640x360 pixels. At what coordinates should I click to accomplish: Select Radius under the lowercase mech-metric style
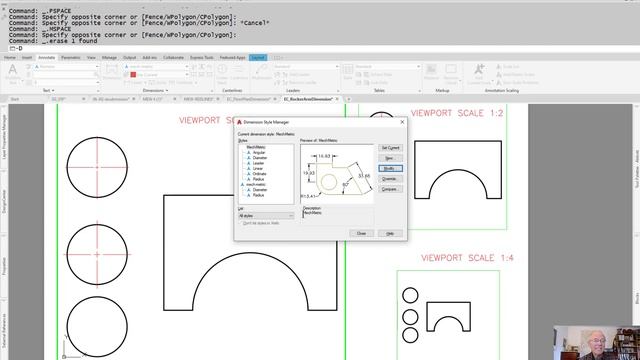[258, 195]
